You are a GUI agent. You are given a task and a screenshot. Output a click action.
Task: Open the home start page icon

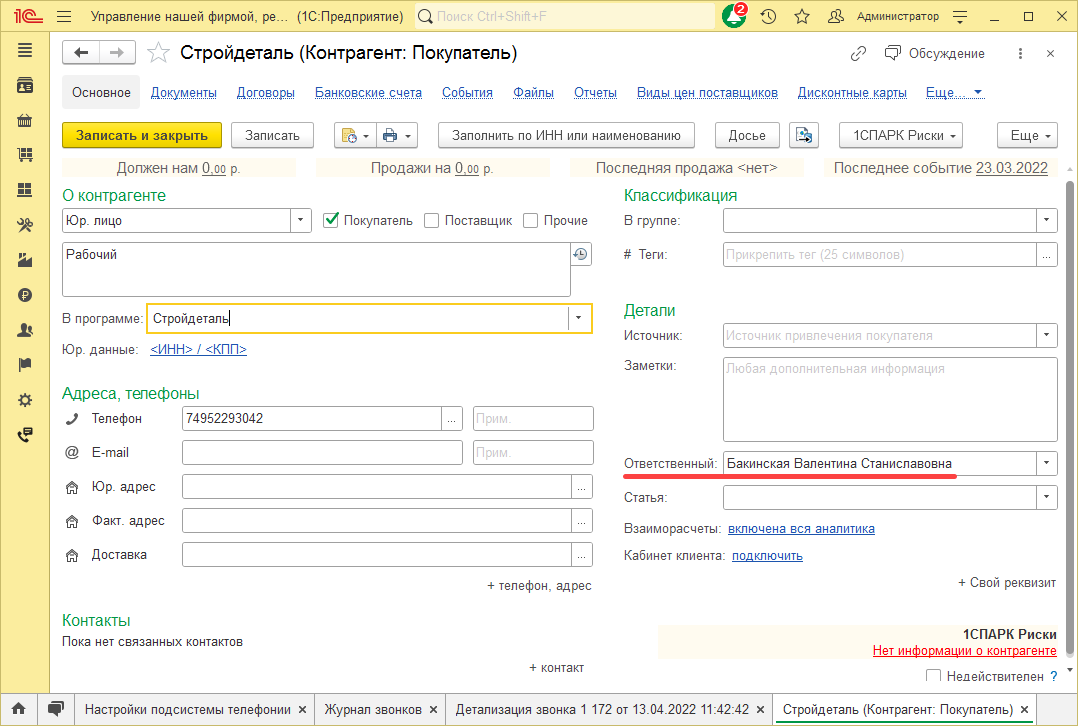(x=18, y=709)
